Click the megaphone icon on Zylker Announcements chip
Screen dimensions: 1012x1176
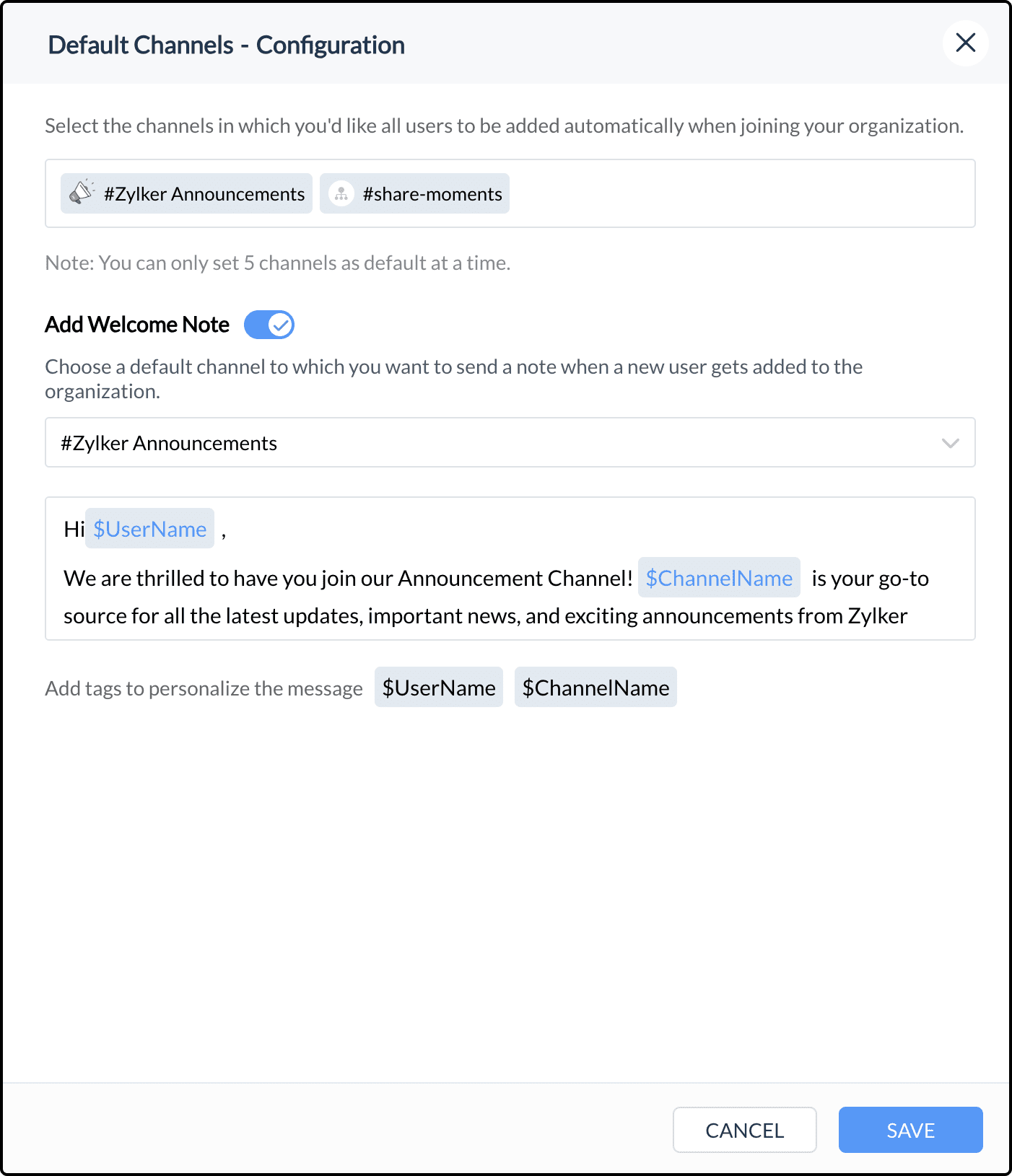pos(82,193)
